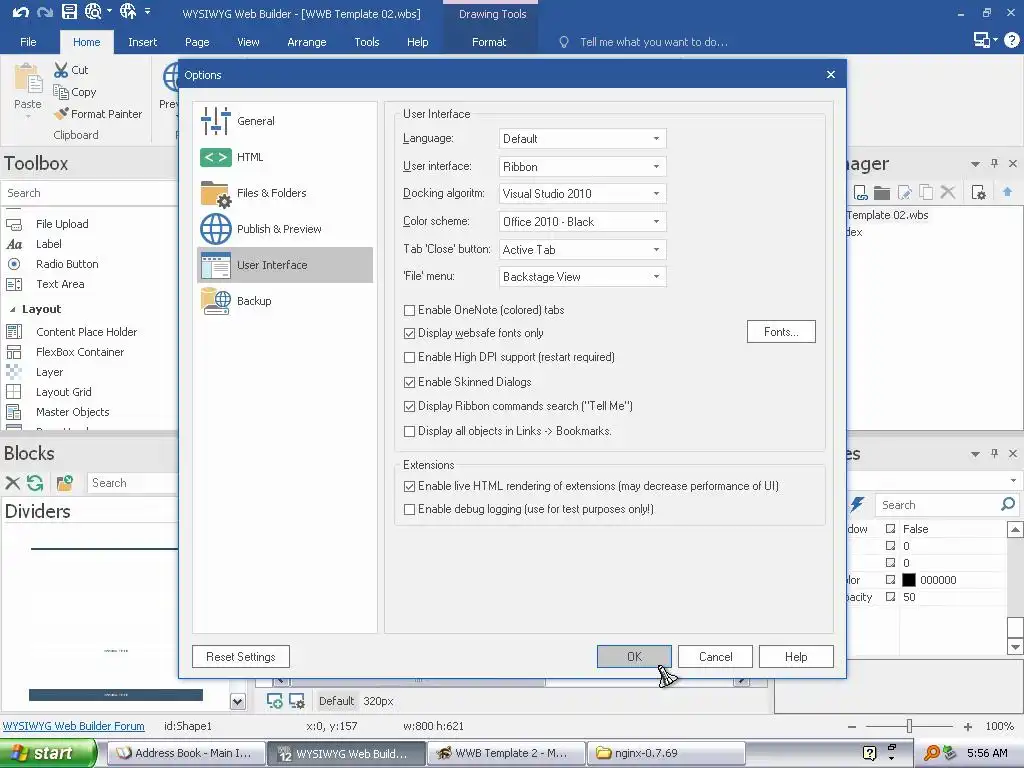Adjust the zoom slider handle in status bar
The height and width of the screenshot is (768, 1024).
pos(909,726)
